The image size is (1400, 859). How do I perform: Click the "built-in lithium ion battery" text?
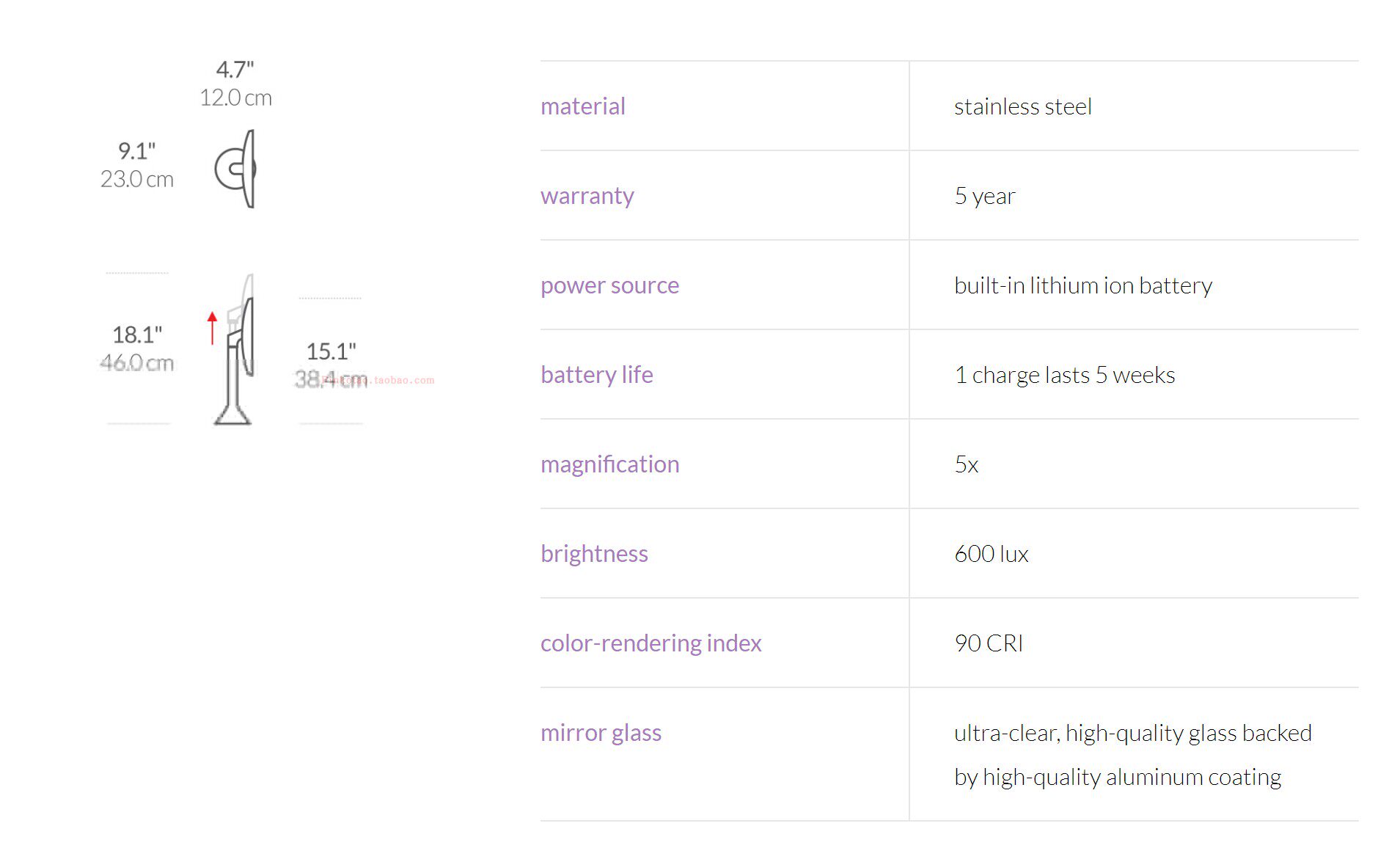[x=1082, y=285]
